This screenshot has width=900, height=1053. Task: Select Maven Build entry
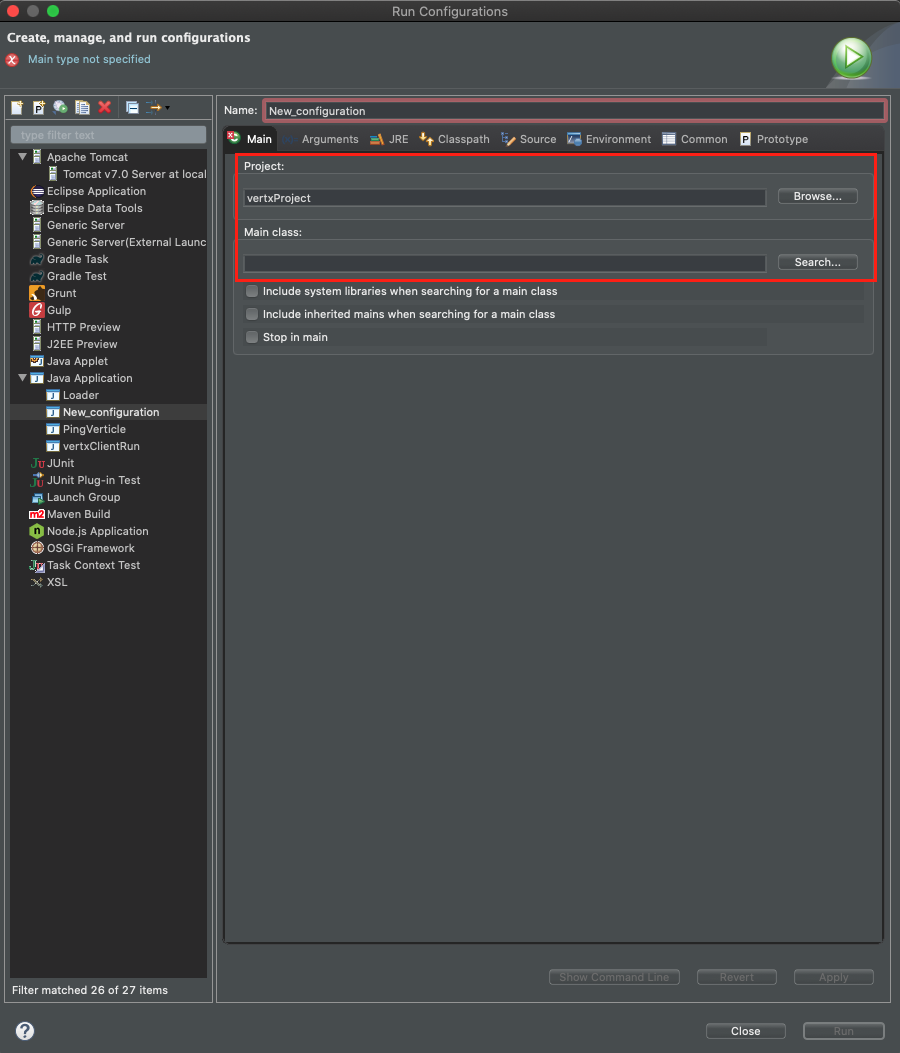pos(70,514)
